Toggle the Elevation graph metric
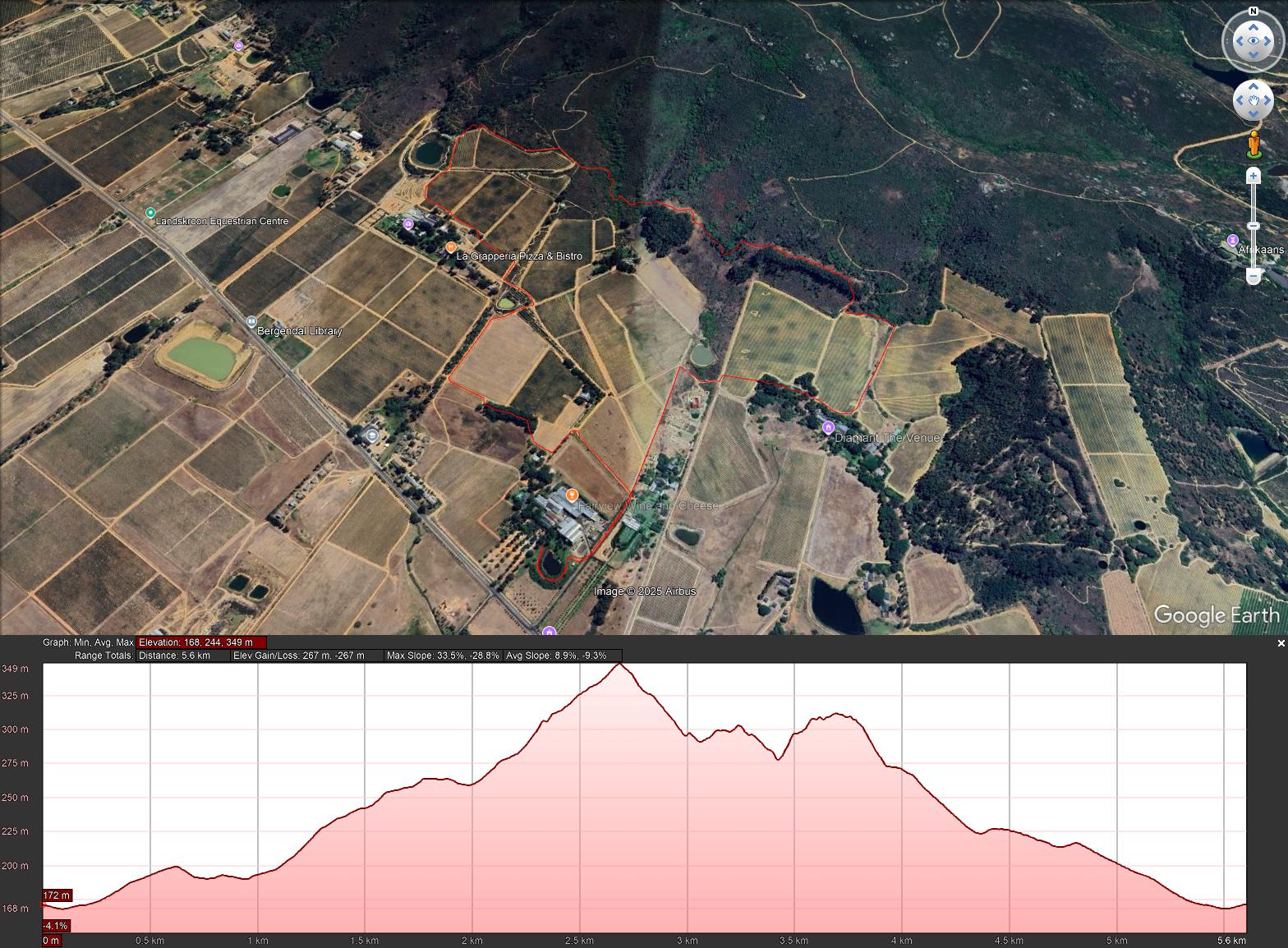Screen dimensions: 1288x948 tap(201, 642)
